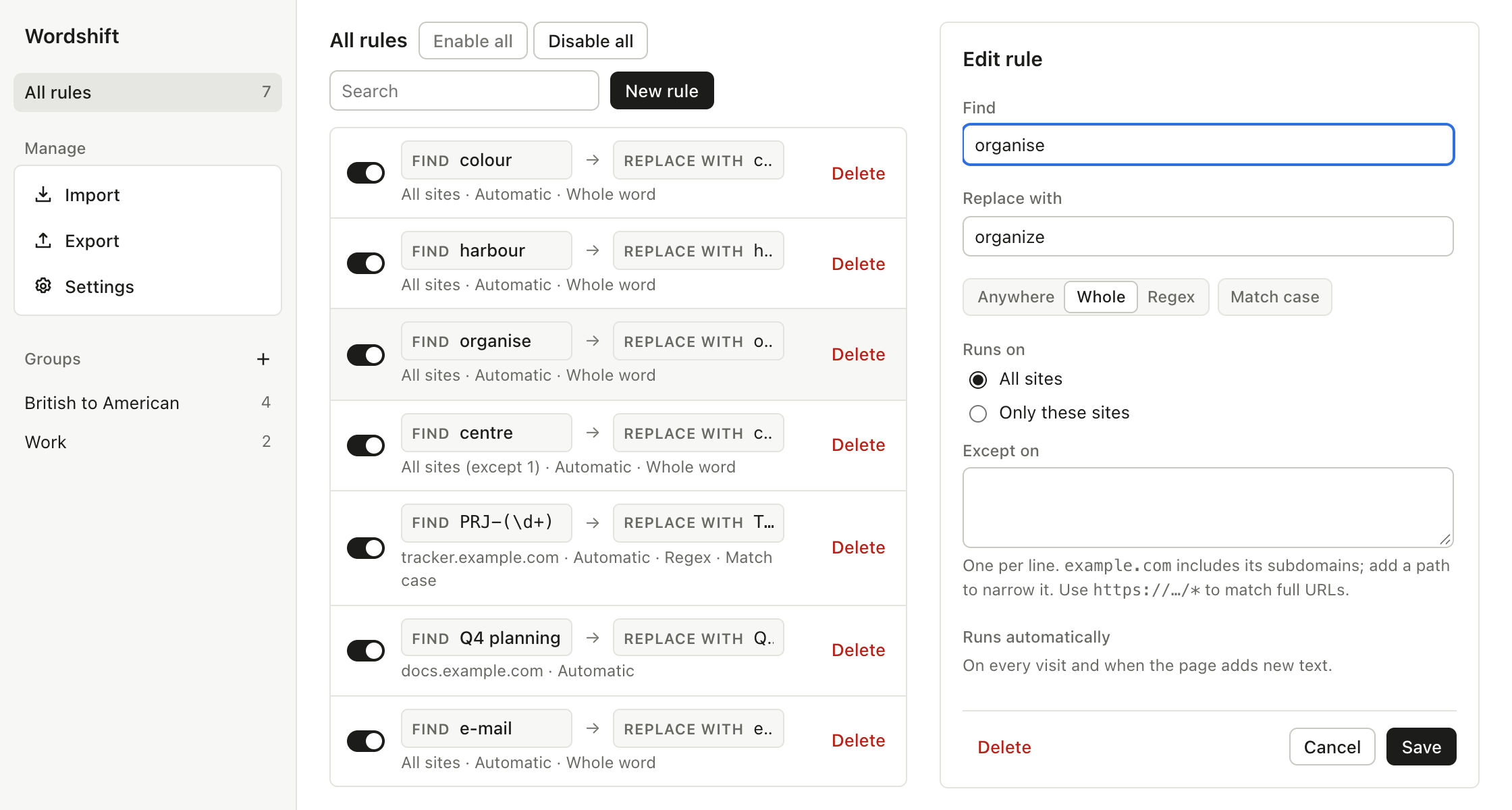
Task: Click the Settings gear icon
Action: tap(43, 286)
